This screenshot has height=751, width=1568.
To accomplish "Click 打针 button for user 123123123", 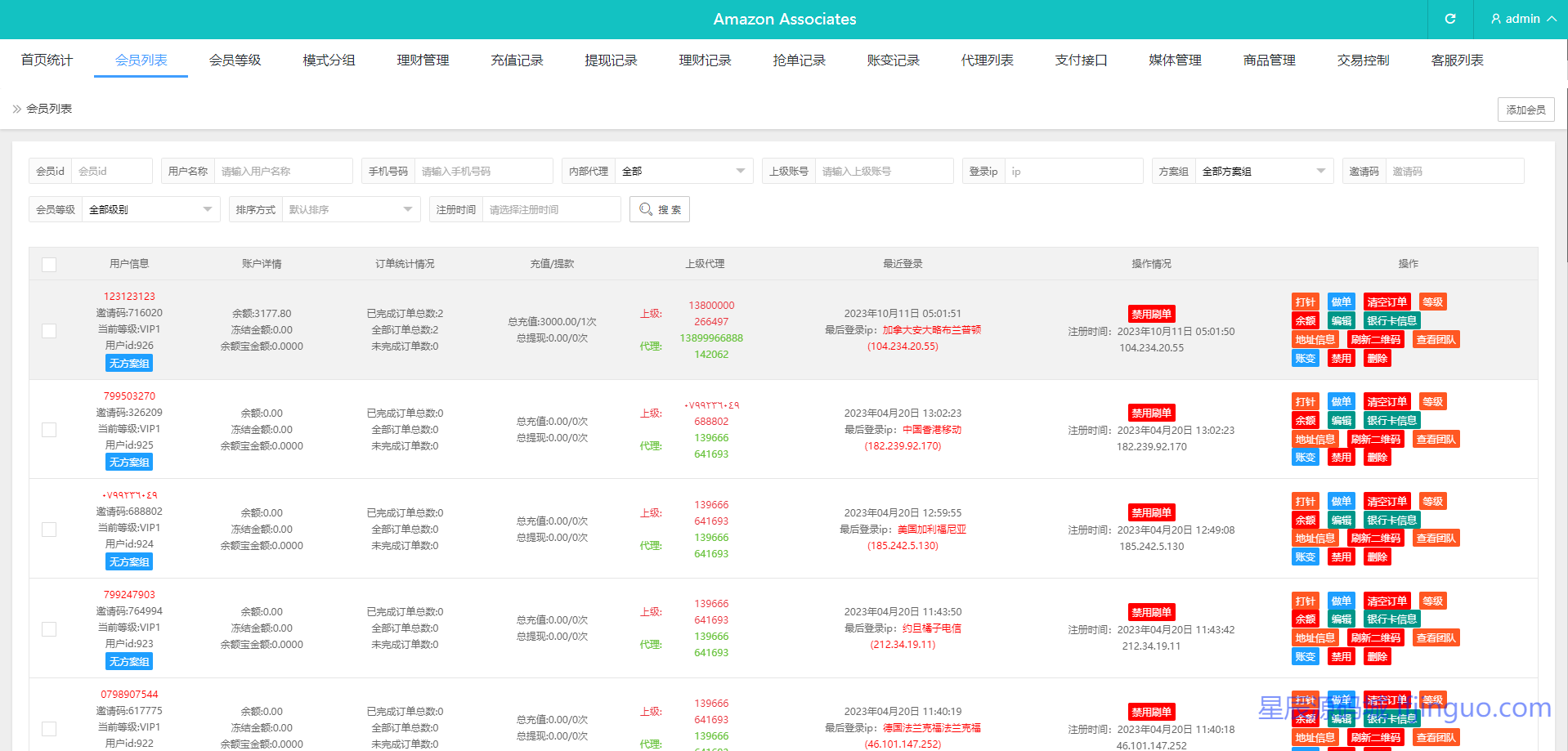I will click(x=1305, y=302).
